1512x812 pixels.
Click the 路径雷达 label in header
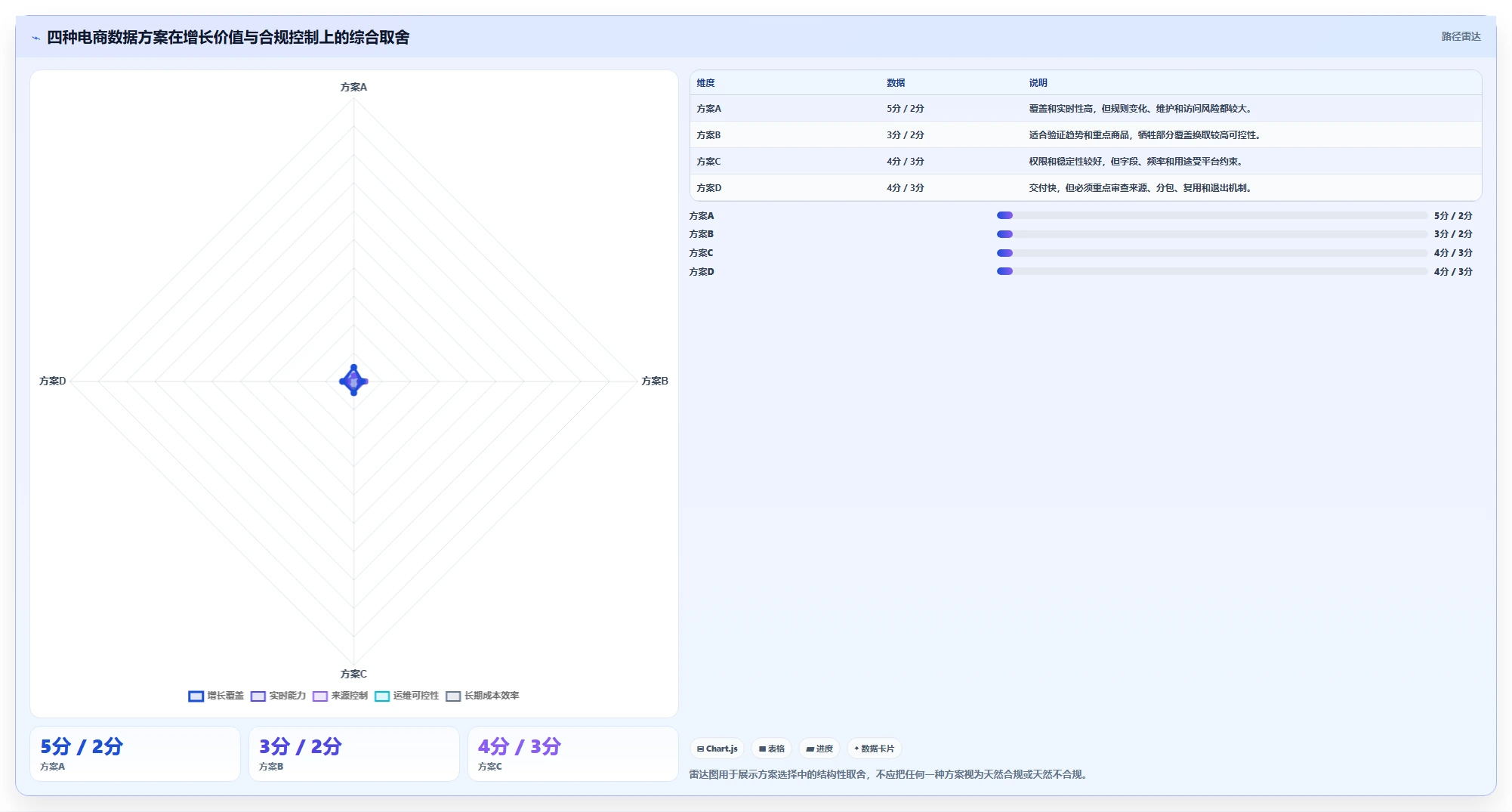[x=1461, y=36]
